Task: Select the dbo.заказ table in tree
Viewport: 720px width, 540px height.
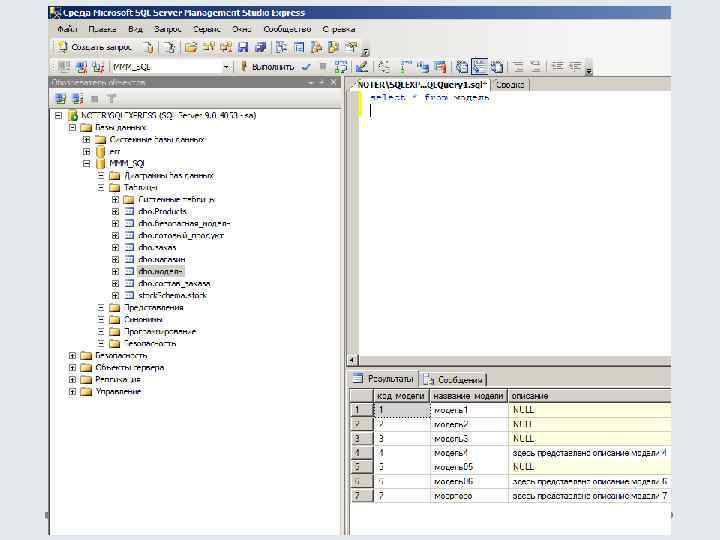Action: (x=156, y=247)
